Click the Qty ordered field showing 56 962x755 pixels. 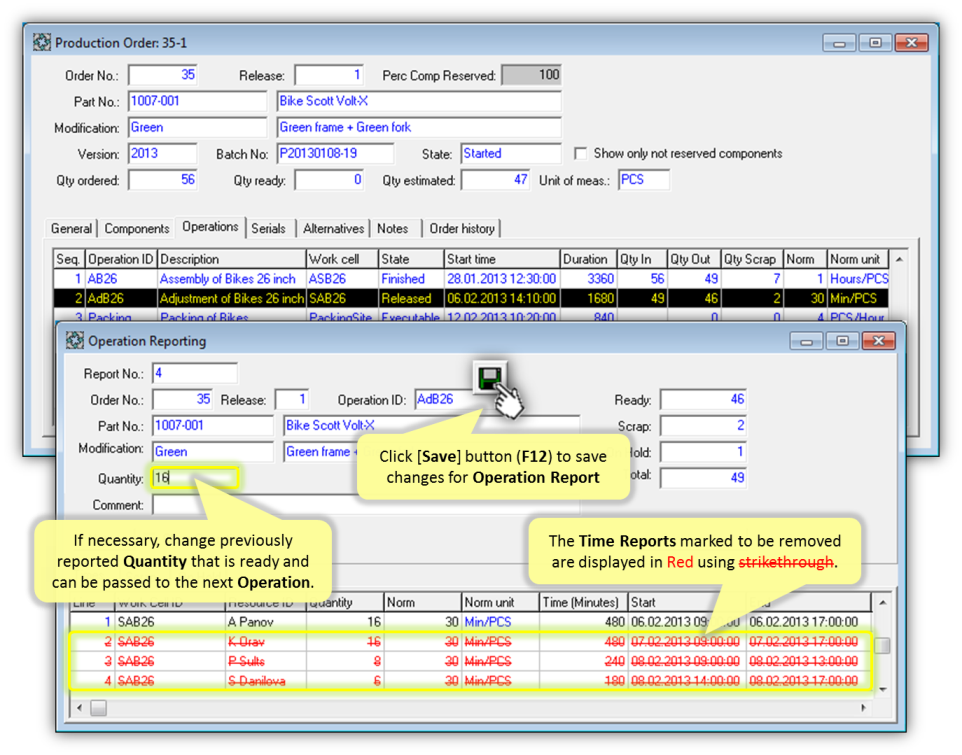[163, 180]
